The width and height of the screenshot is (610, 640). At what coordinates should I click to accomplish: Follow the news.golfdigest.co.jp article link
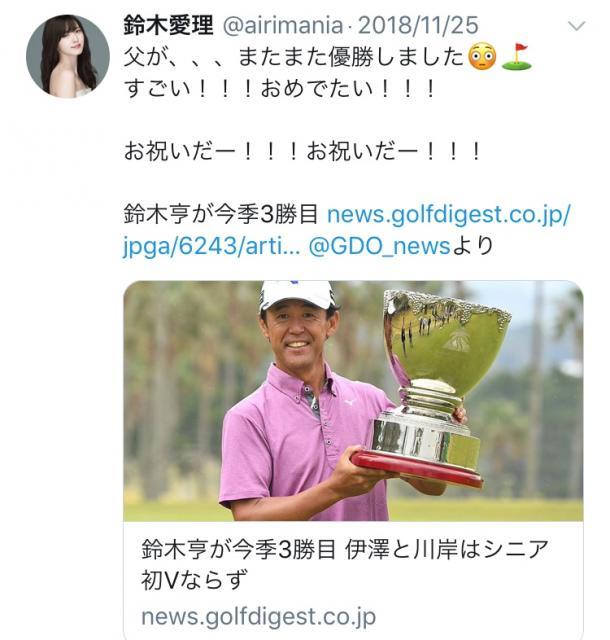click(x=448, y=215)
